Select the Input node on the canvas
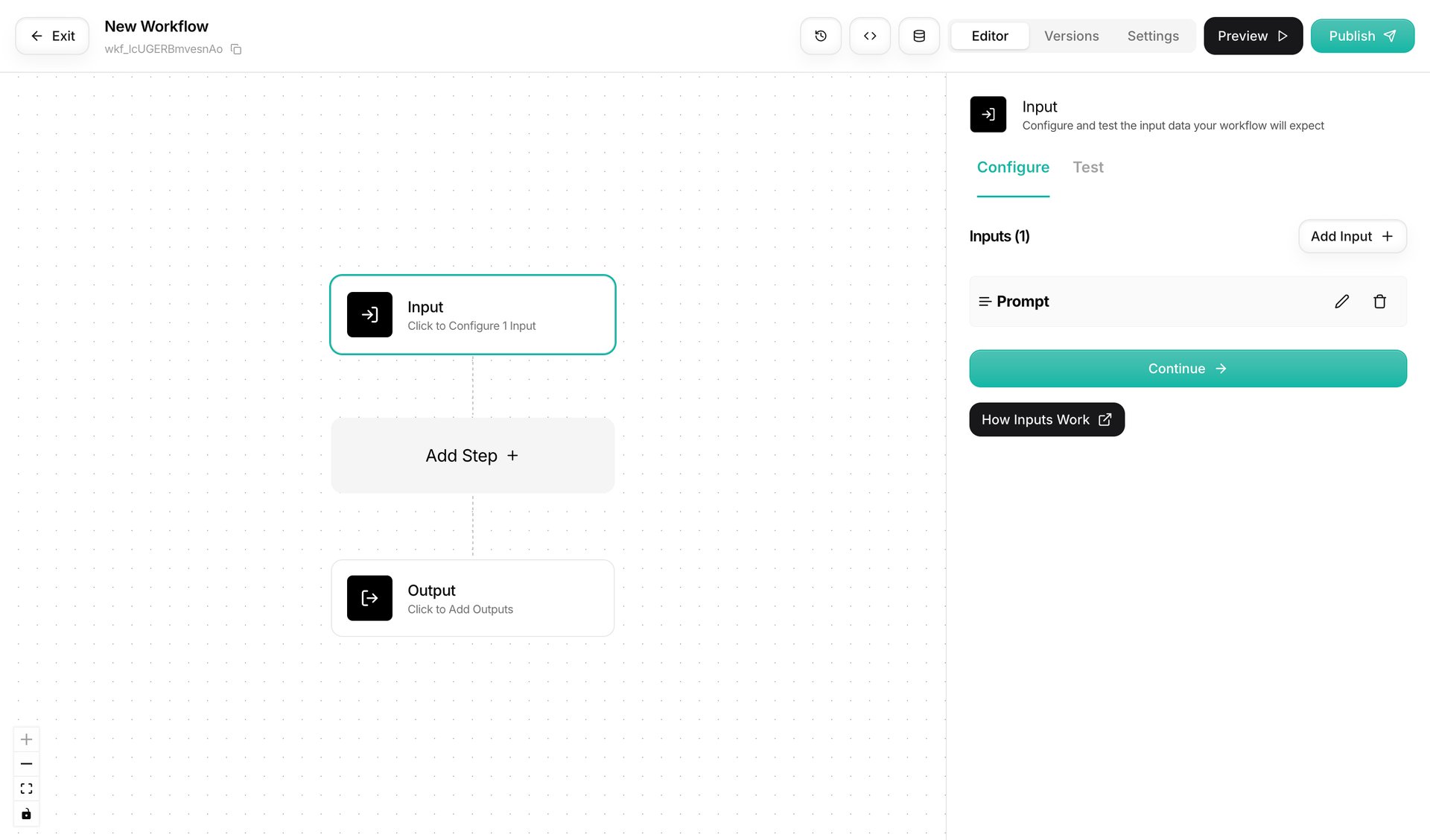The image size is (1430, 840). point(472,314)
